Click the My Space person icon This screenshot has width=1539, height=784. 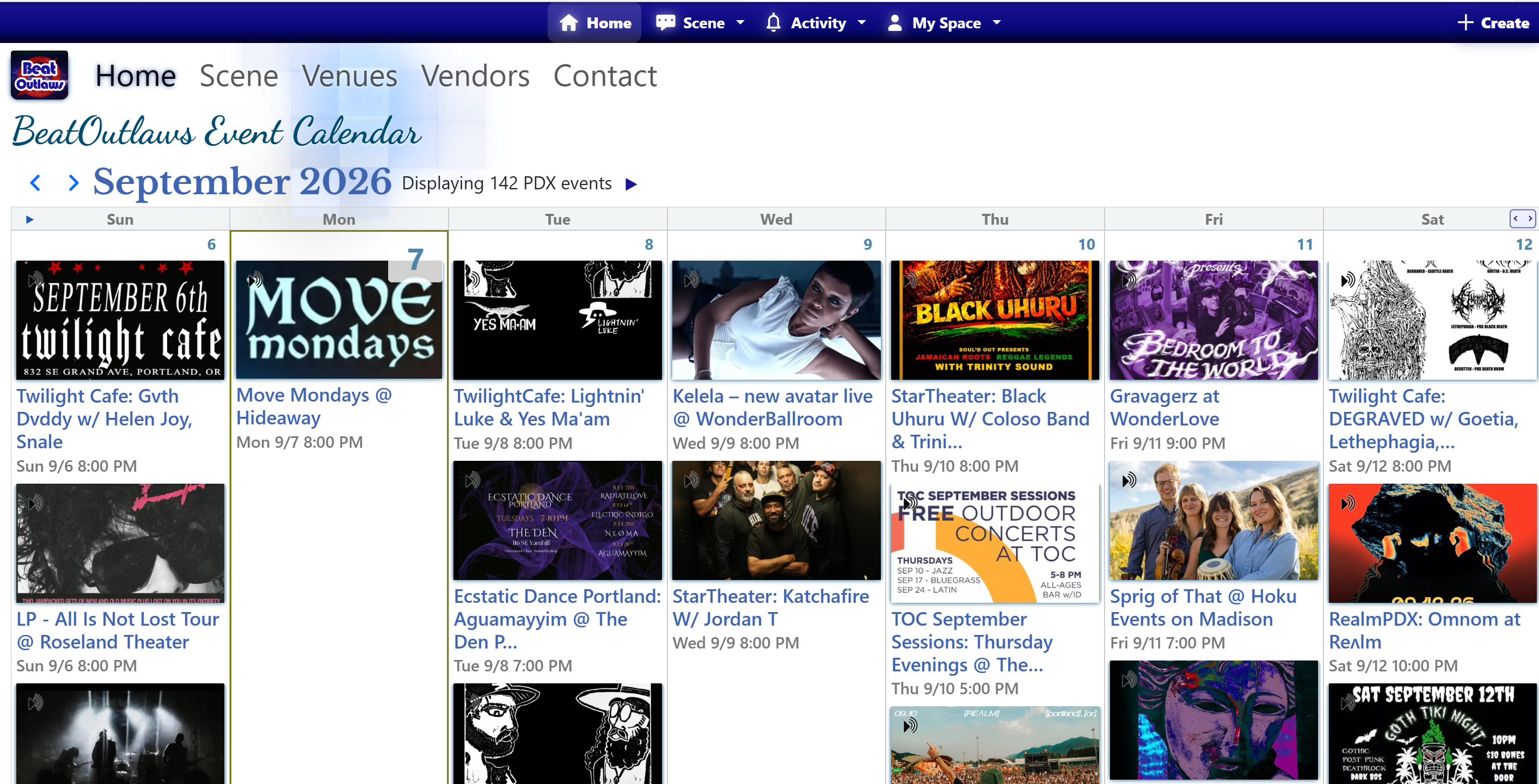(x=894, y=23)
